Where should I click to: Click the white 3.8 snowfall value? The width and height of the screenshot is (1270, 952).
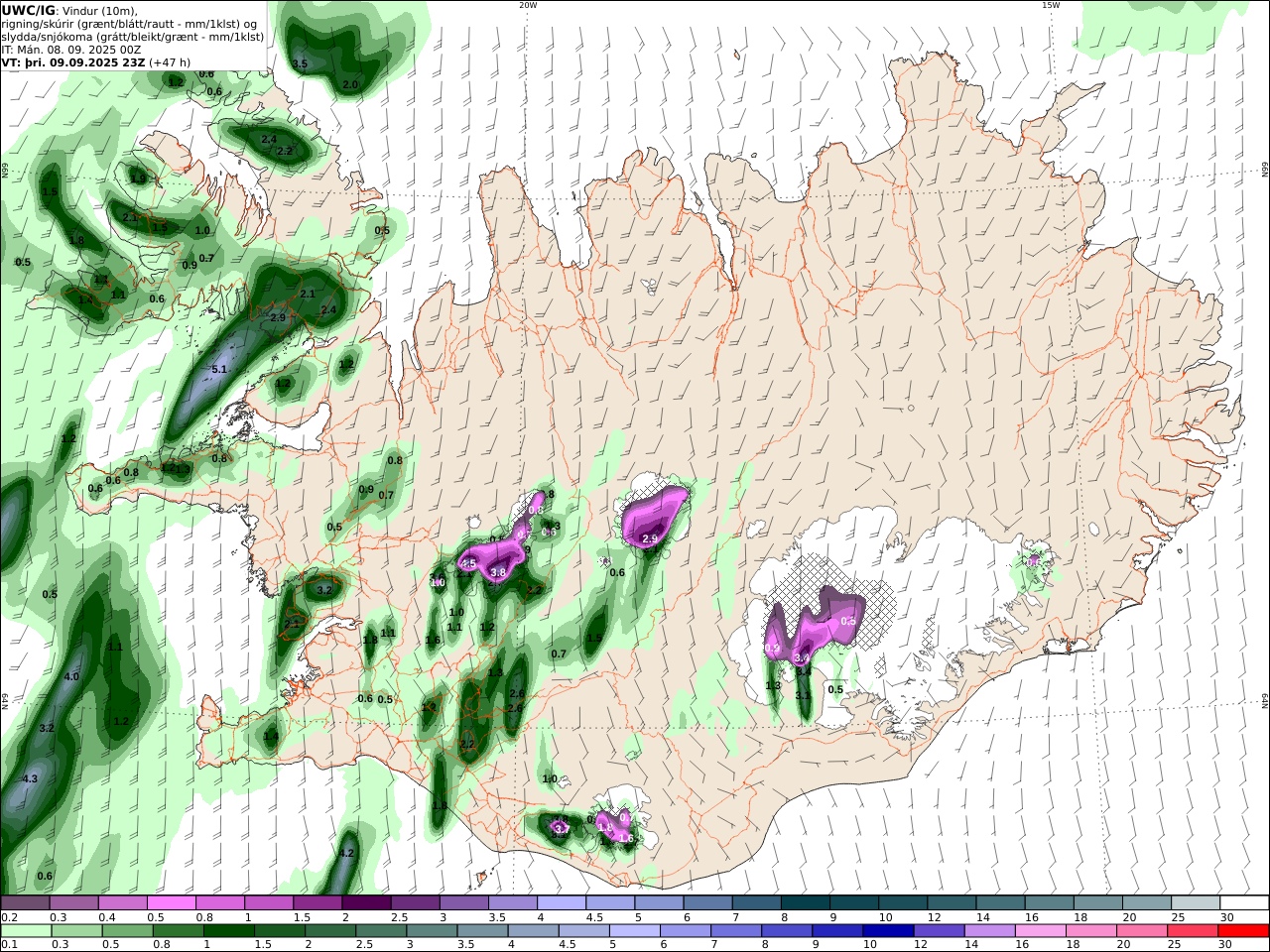[498, 572]
